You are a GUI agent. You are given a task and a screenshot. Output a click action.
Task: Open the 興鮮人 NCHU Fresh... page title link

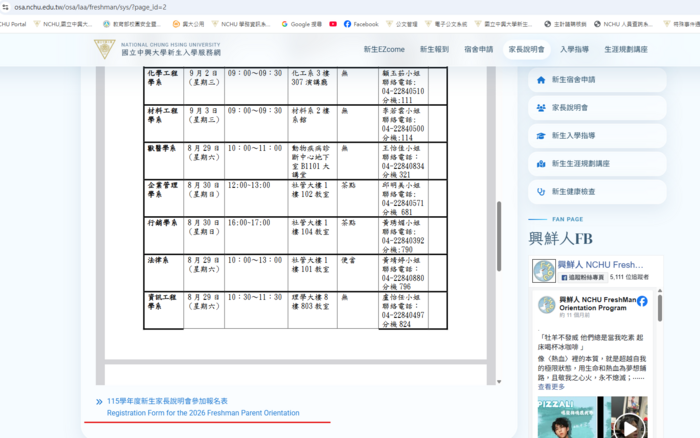coord(600,265)
